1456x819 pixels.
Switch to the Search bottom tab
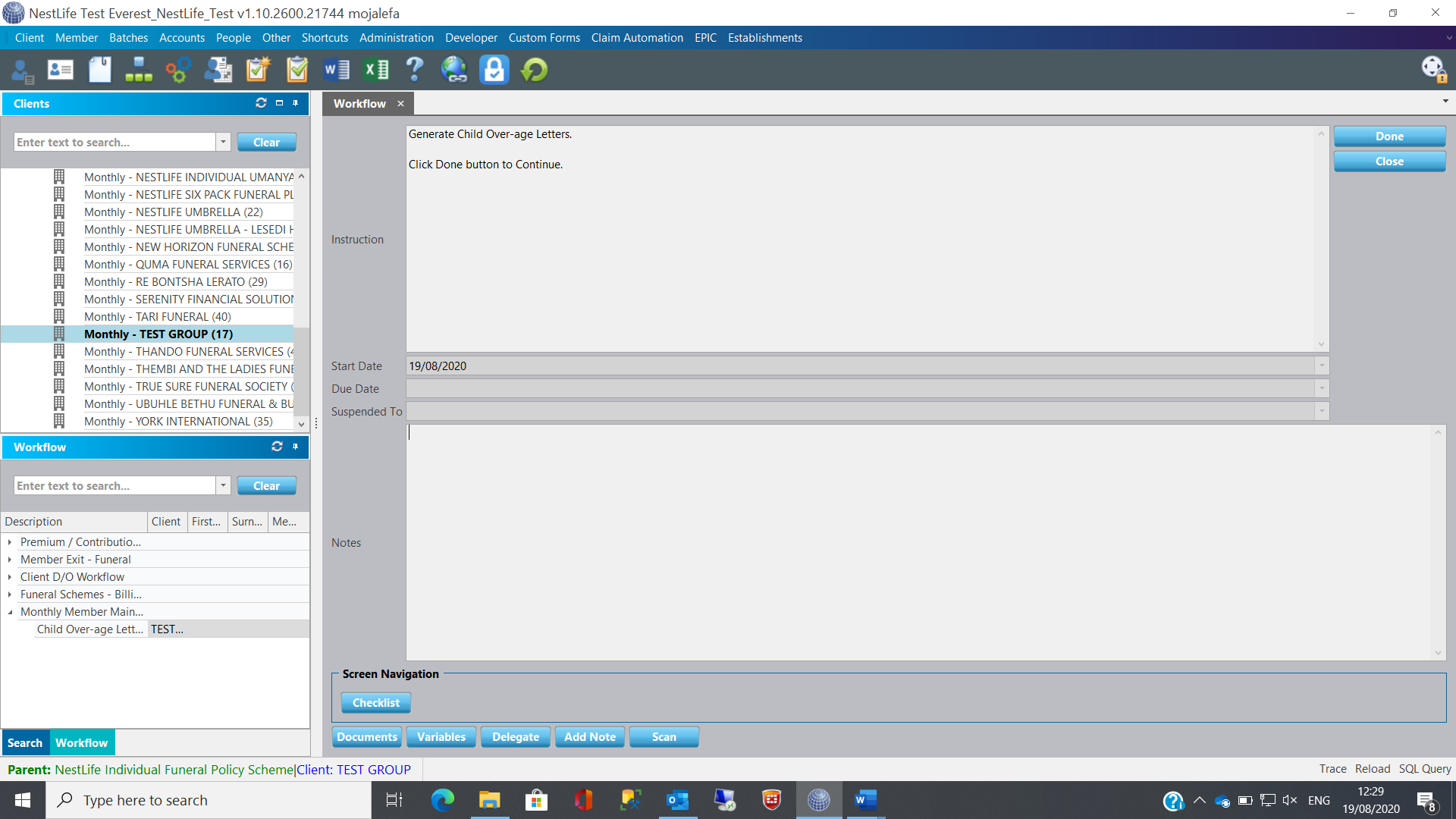point(25,742)
